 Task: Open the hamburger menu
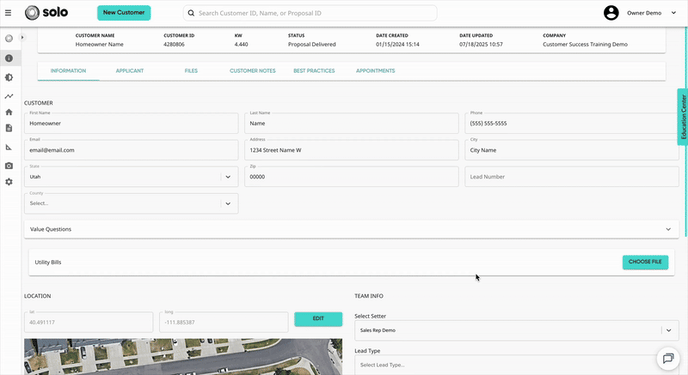coord(8,13)
